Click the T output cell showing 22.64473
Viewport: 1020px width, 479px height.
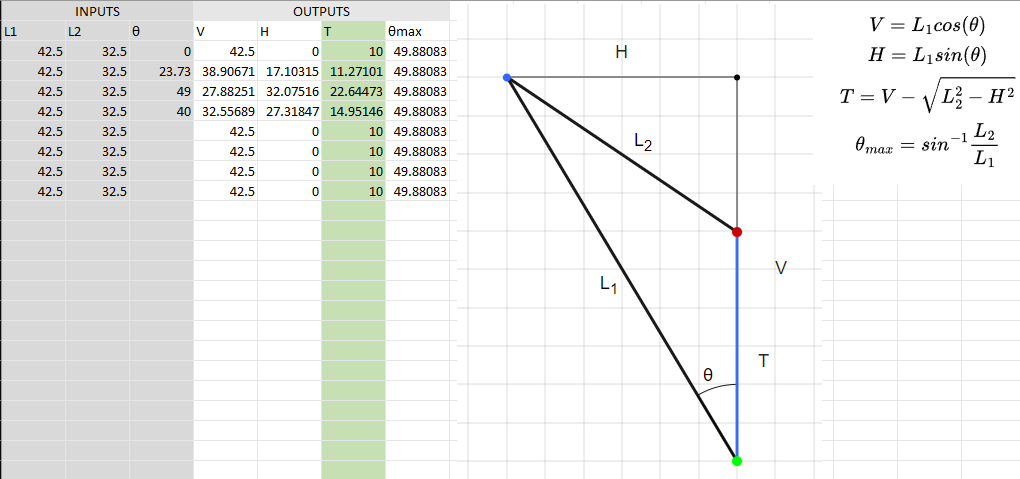(x=353, y=91)
